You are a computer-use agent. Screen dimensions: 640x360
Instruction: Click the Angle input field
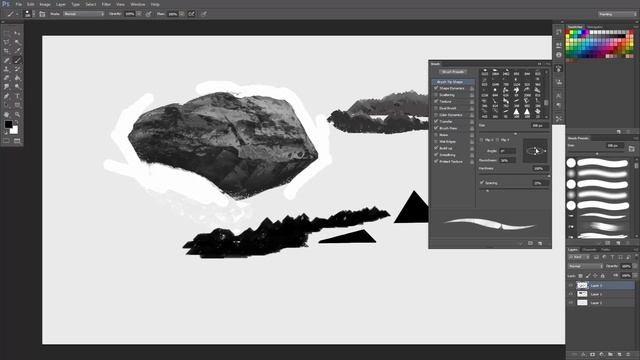pyautogui.click(x=507, y=151)
